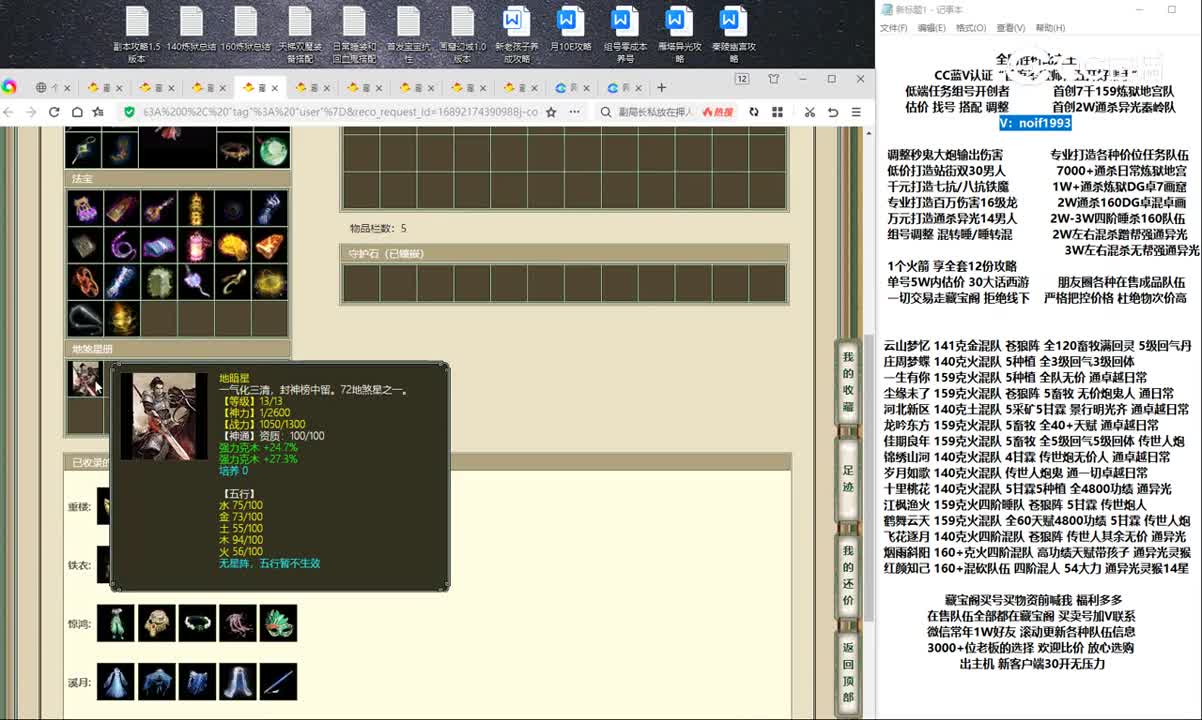Image resolution: width=1202 pixels, height=720 pixels.
Task: Click the golden belt equipment icon
Action: [x=235, y=149]
